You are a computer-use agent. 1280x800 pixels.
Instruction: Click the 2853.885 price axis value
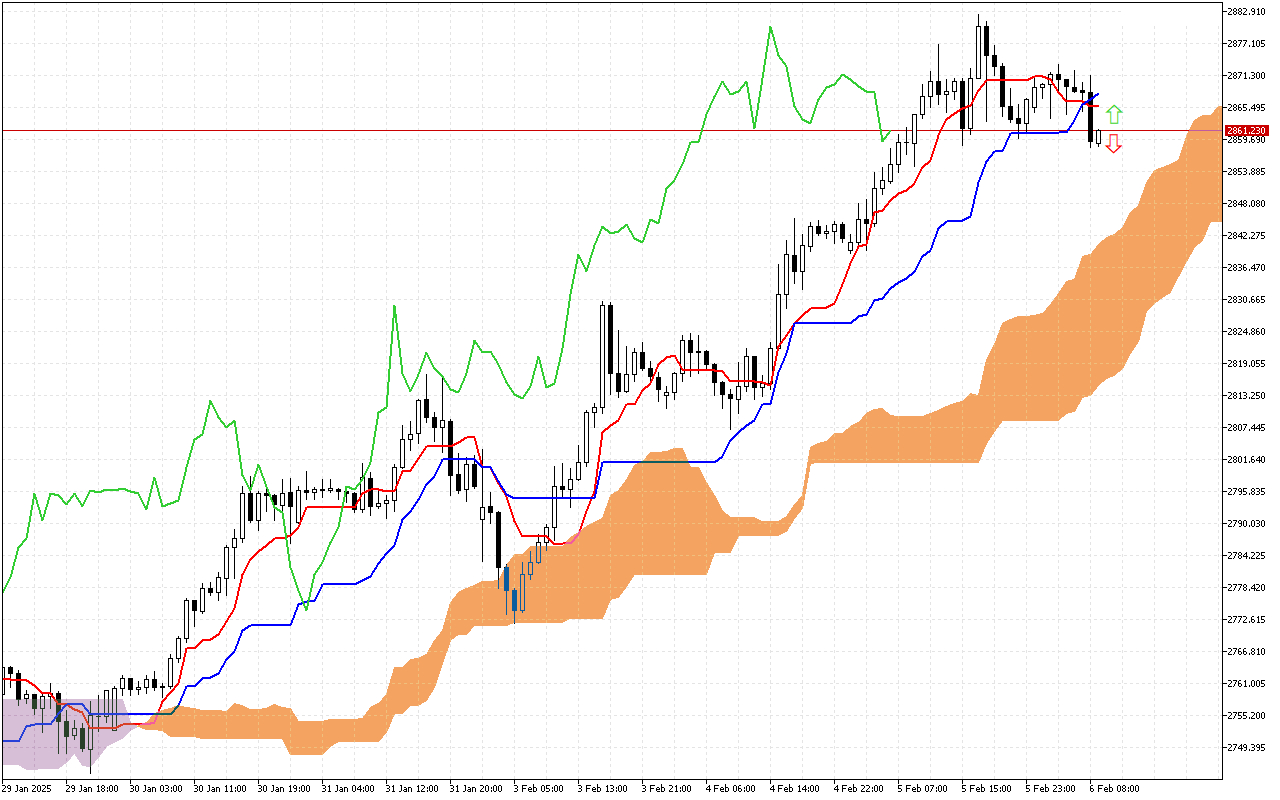[1246, 171]
